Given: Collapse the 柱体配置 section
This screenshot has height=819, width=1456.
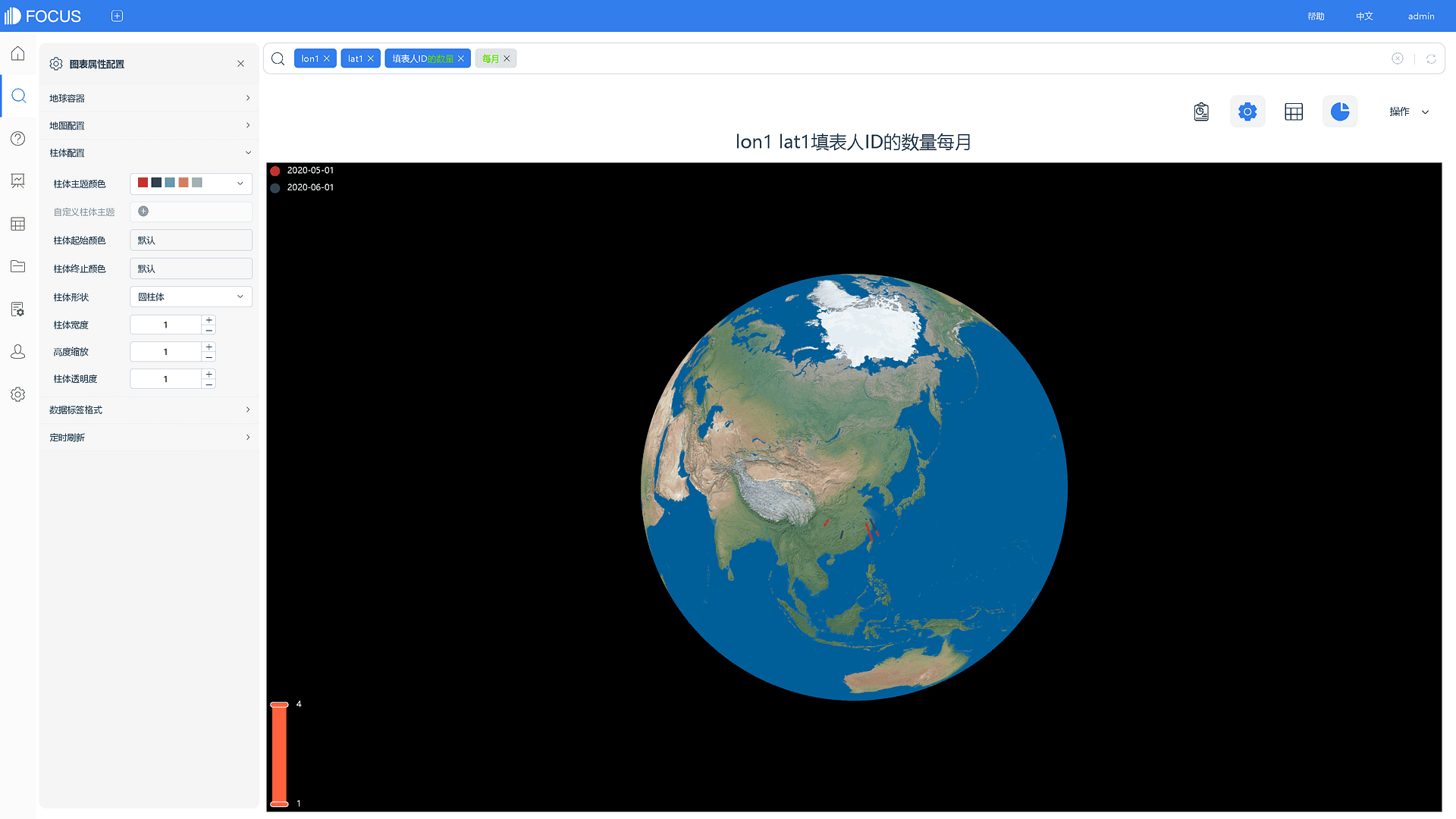Looking at the screenshot, I should point(149,152).
